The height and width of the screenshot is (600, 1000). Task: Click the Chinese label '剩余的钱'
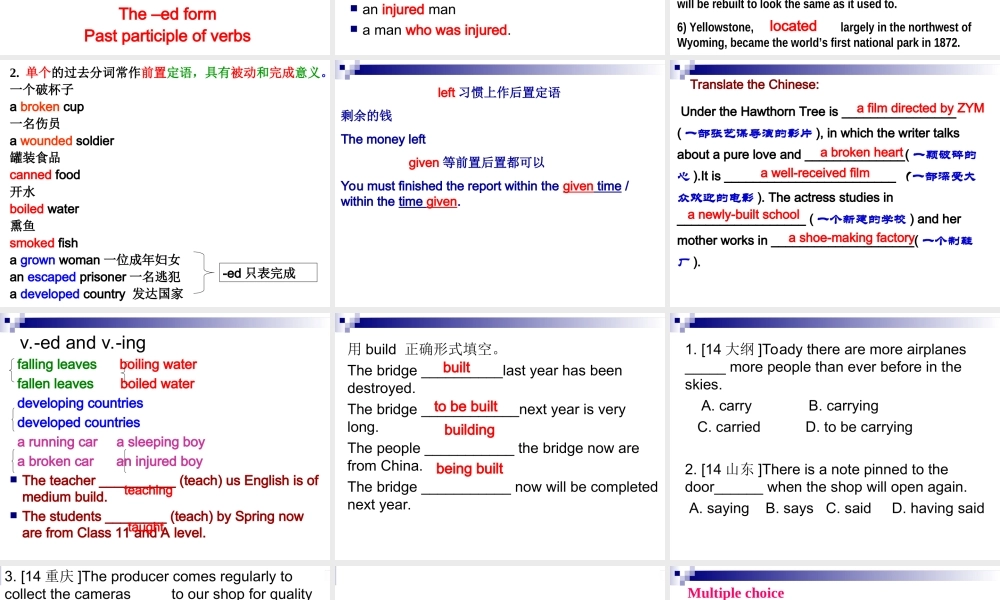click(x=366, y=116)
